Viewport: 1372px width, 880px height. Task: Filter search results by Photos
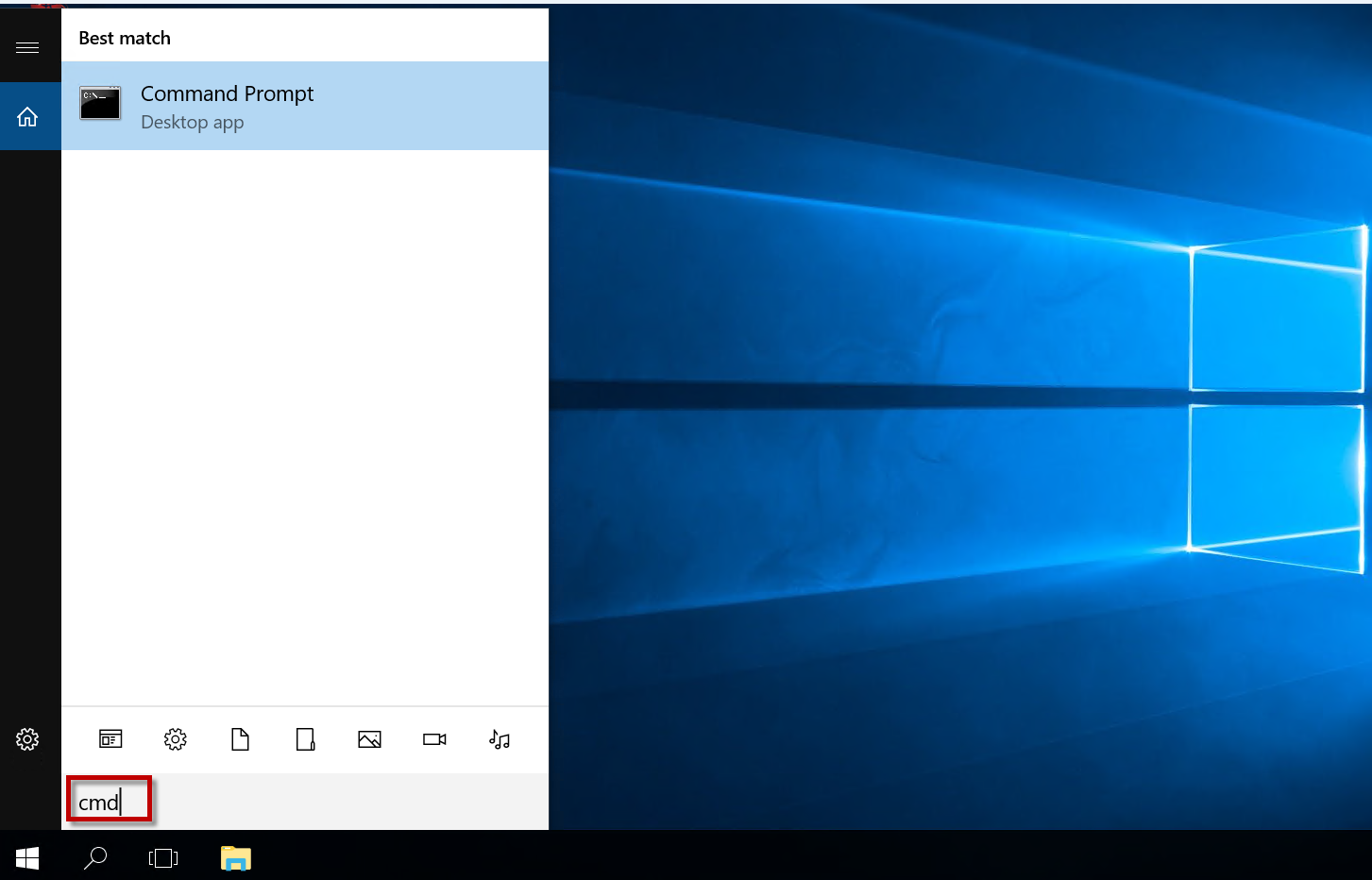(369, 739)
